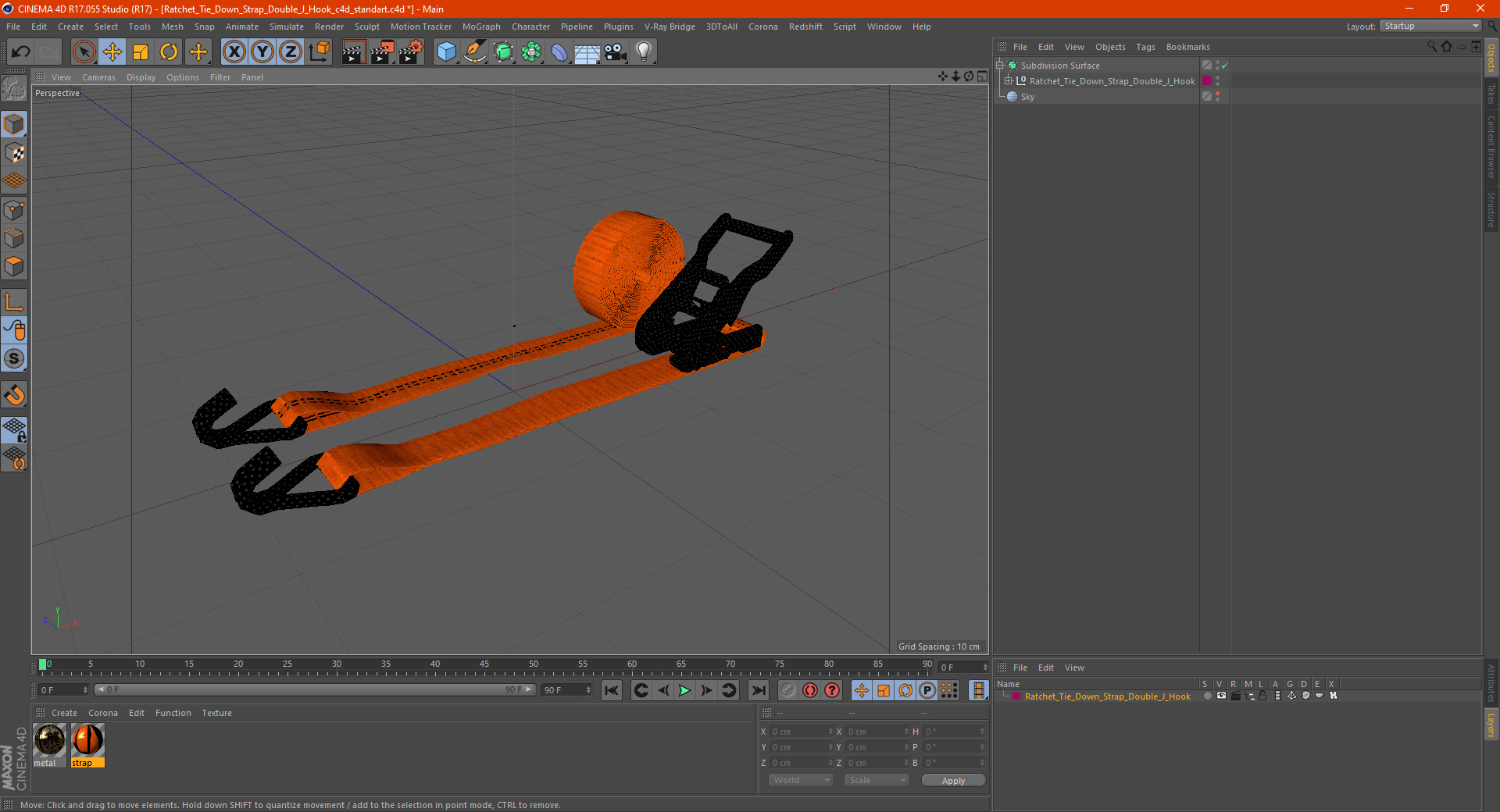Image resolution: width=1500 pixels, height=812 pixels.
Task: Add a Subdivision Surface generator
Action: click(x=504, y=52)
